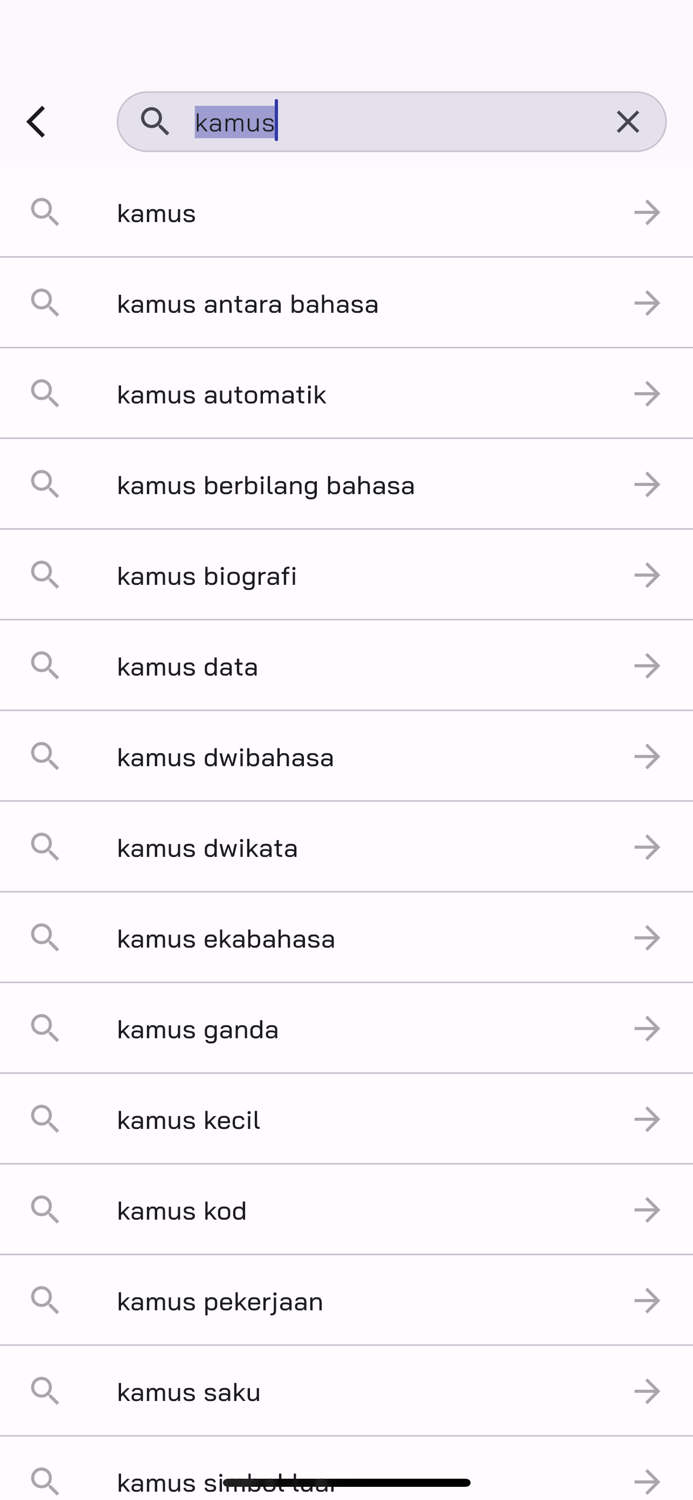Click the magnifier icon next to kamus ekabahasa

[45, 937]
